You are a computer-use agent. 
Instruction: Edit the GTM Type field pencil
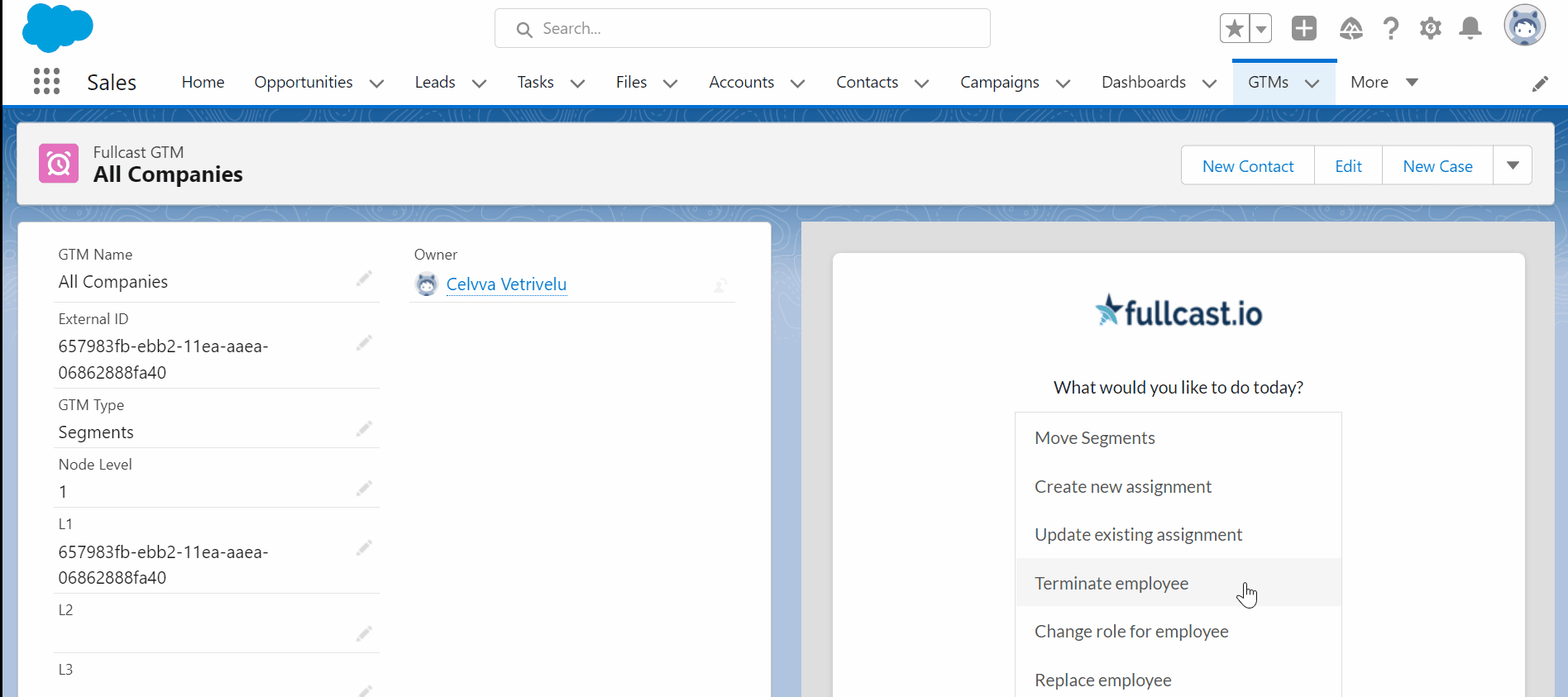(x=364, y=429)
